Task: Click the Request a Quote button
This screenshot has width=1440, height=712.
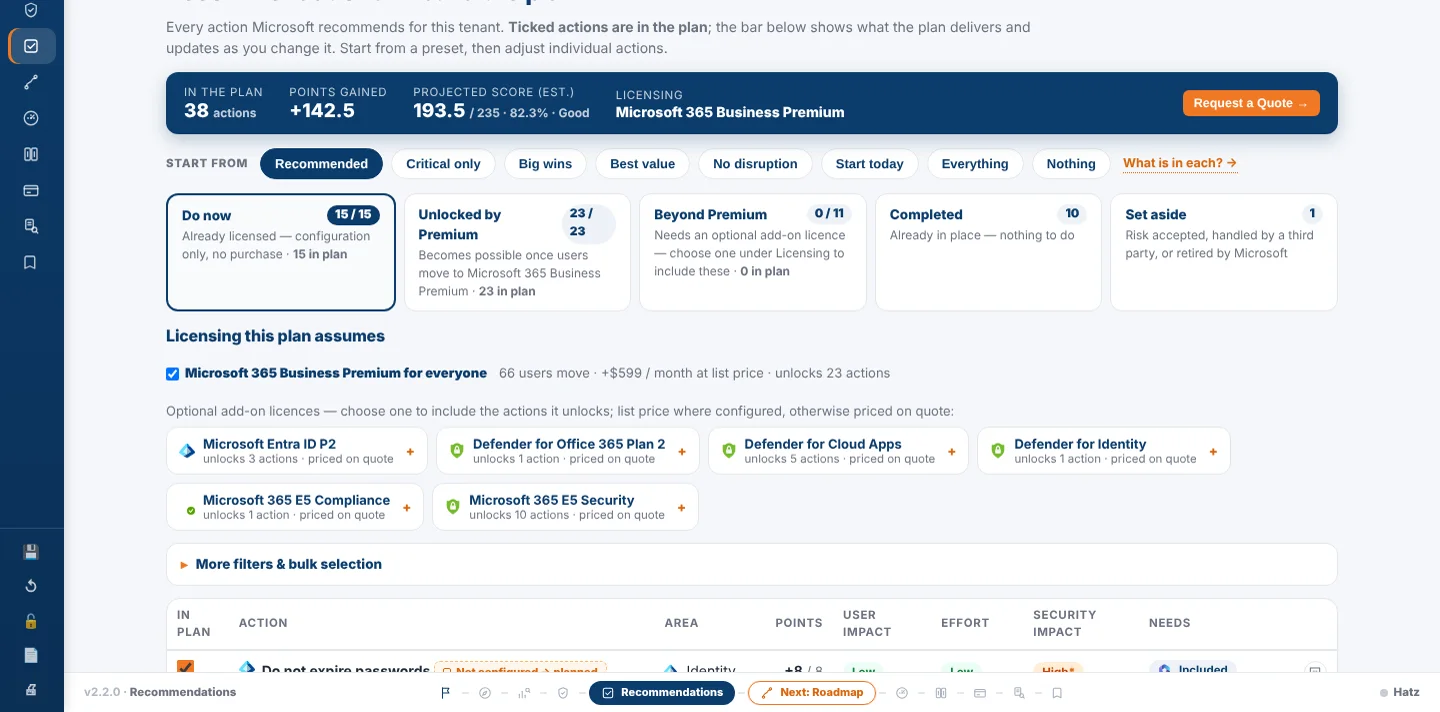Action: [x=1251, y=103]
